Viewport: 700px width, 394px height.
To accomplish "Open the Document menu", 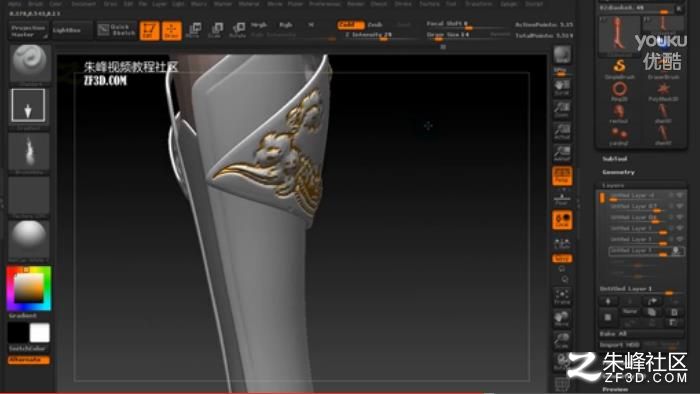I will click(x=83, y=4).
